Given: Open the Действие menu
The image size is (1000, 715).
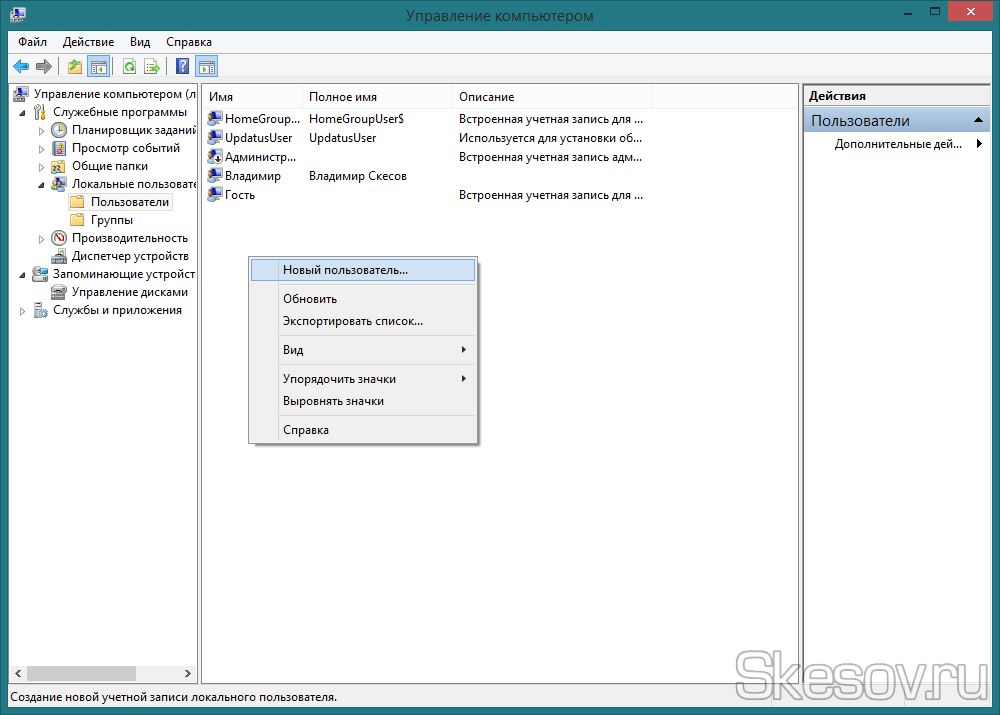Looking at the screenshot, I should click(88, 42).
